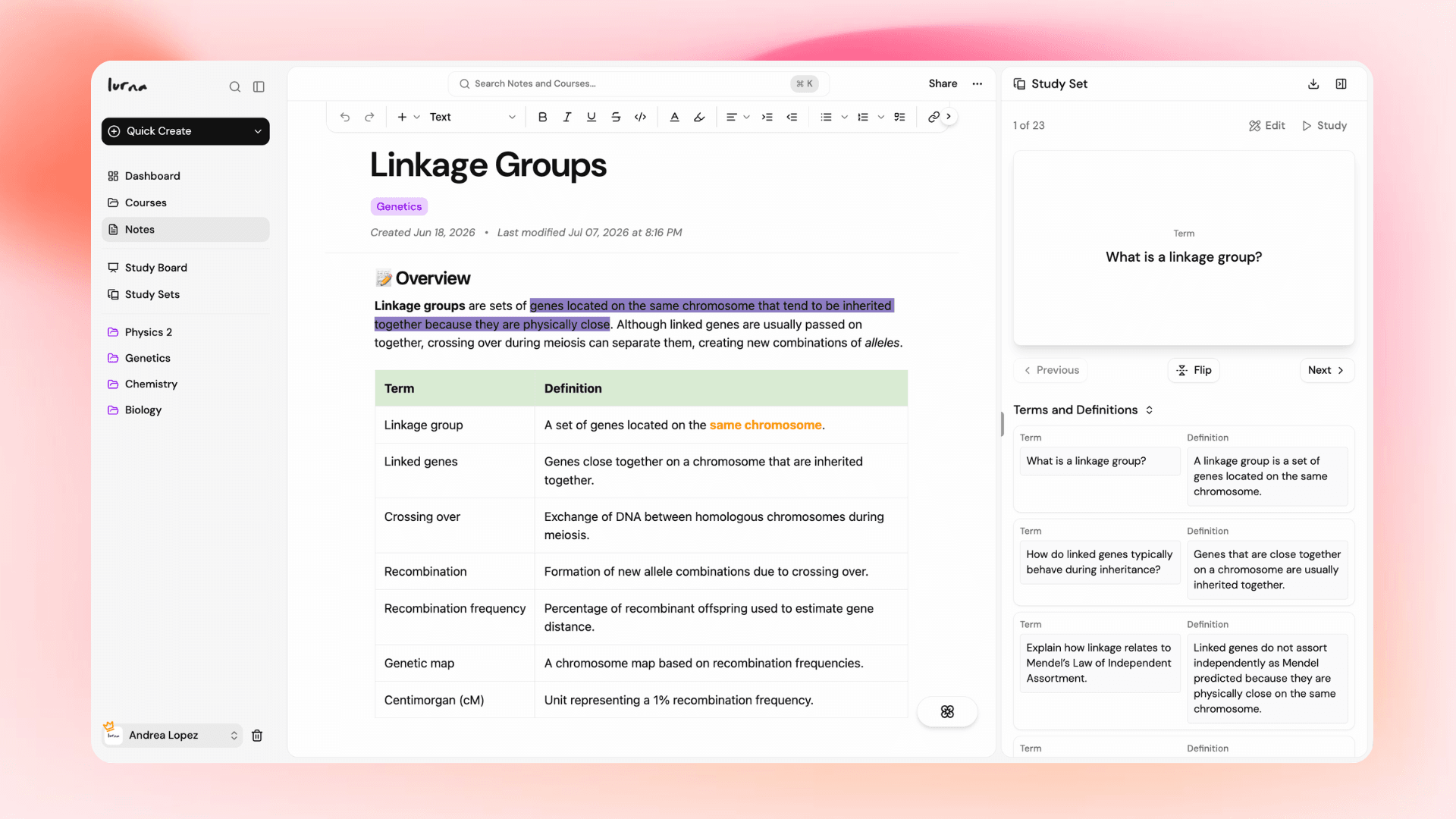This screenshot has height=819, width=1456.
Task: Open the three-dot more options menu
Action: point(977,83)
